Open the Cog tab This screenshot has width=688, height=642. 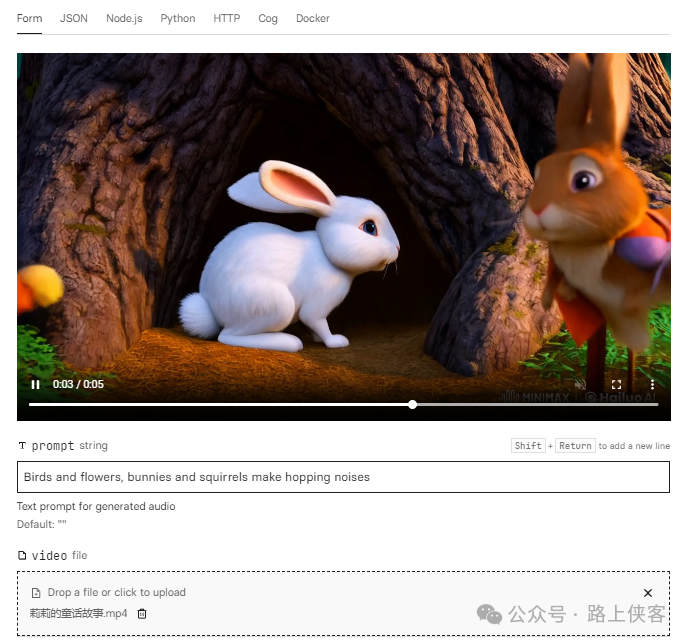coord(268,18)
